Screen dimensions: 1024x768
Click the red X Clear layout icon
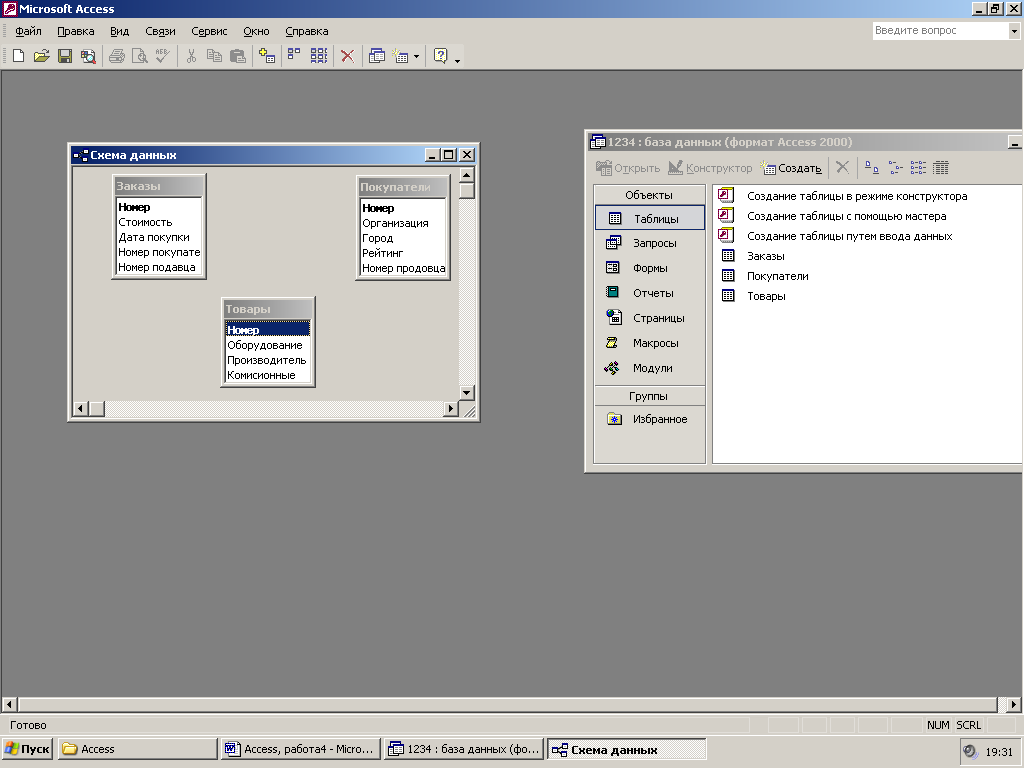coord(347,56)
